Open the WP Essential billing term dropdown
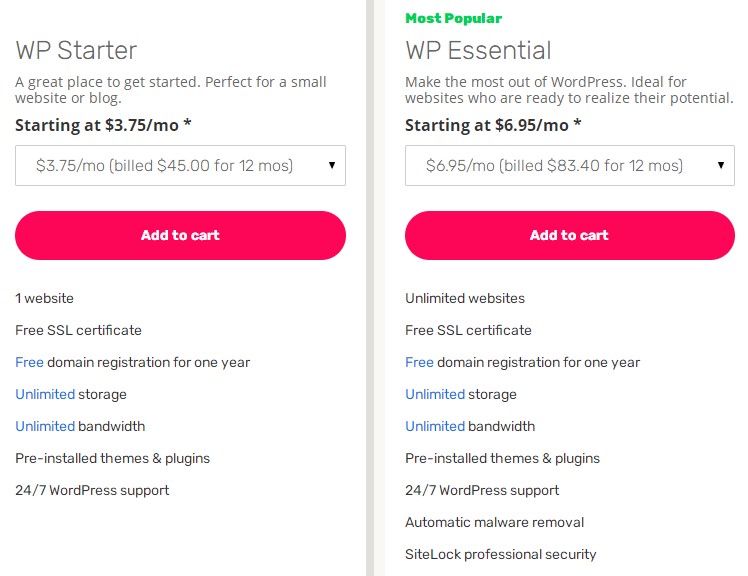 tap(555, 166)
